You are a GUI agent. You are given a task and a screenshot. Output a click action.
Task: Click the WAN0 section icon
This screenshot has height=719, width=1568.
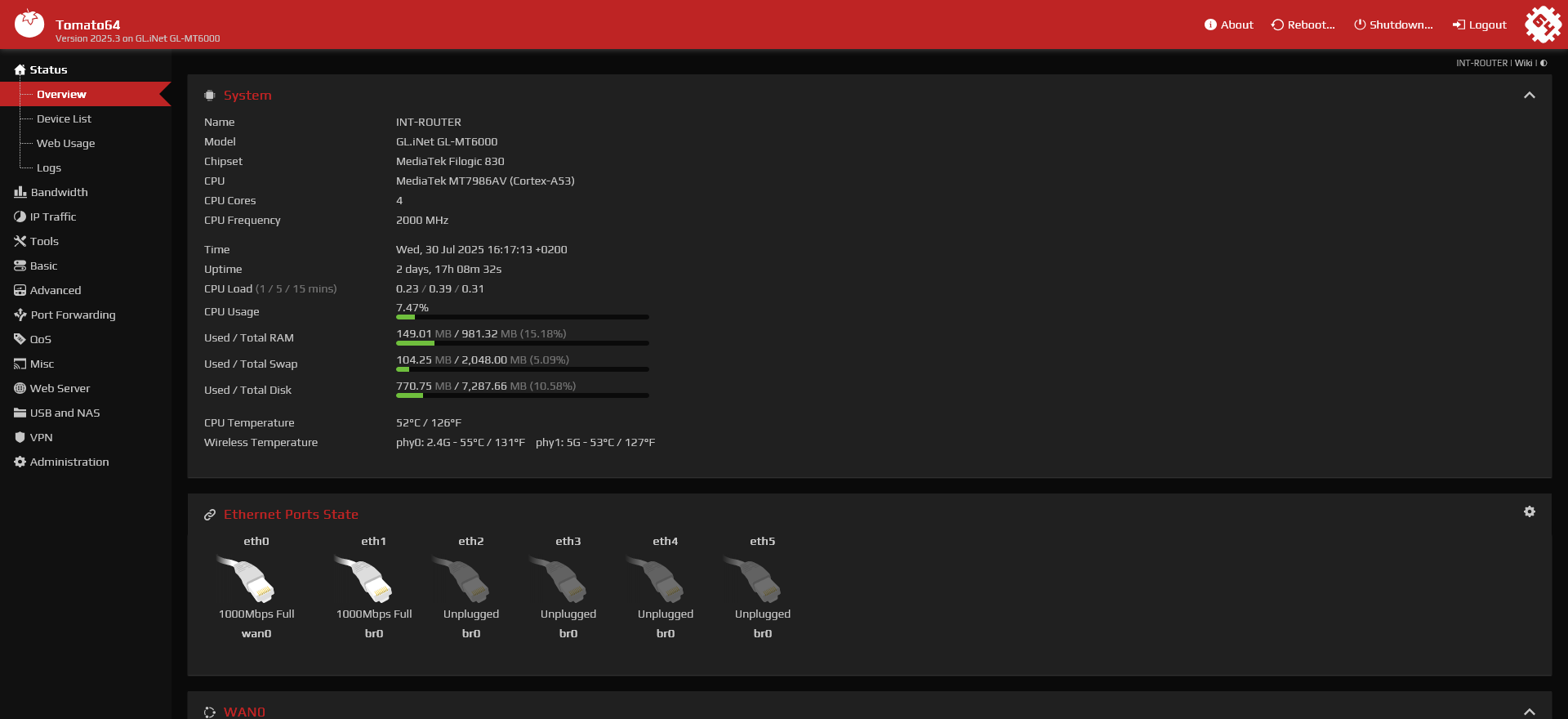[210, 712]
